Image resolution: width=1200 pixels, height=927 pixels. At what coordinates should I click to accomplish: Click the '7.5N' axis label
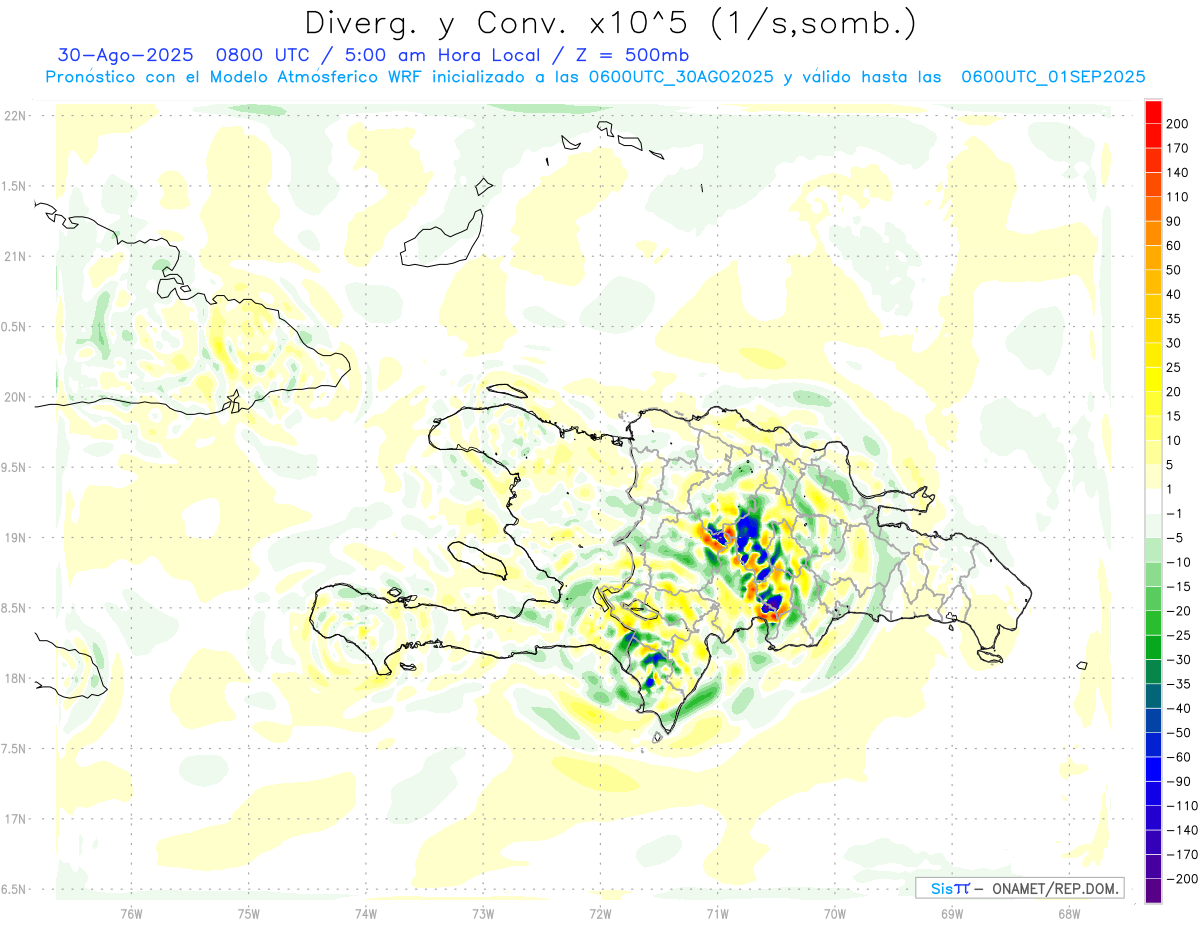[14, 749]
